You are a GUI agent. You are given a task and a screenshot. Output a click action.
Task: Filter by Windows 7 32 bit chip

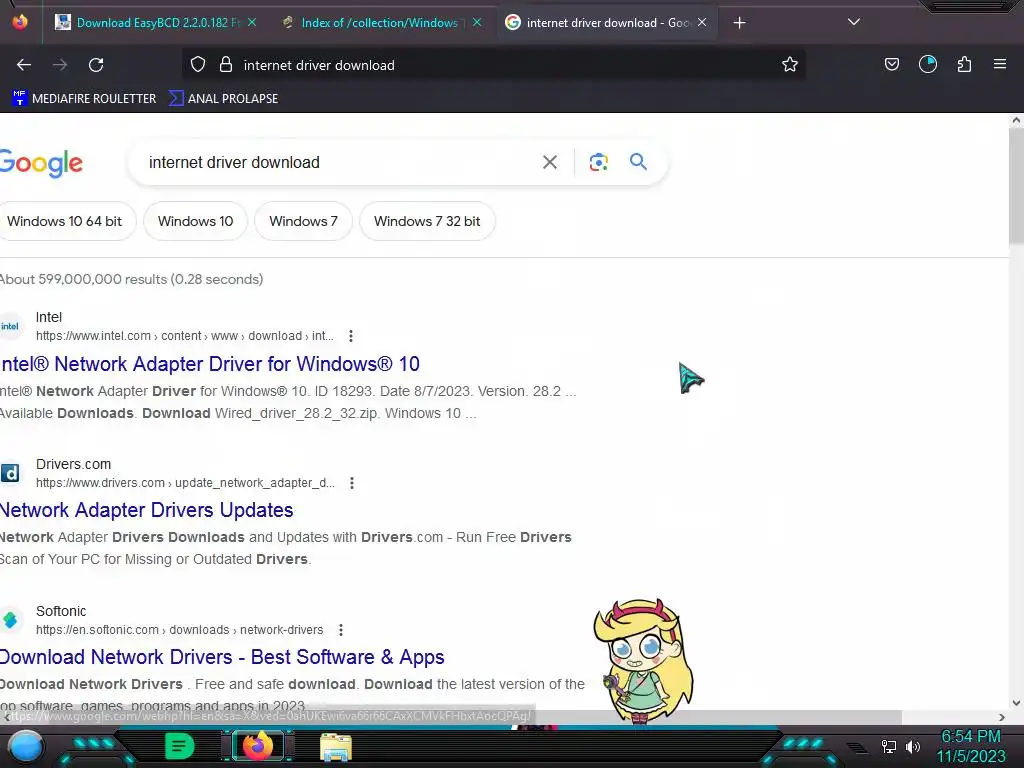click(x=427, y=221)
